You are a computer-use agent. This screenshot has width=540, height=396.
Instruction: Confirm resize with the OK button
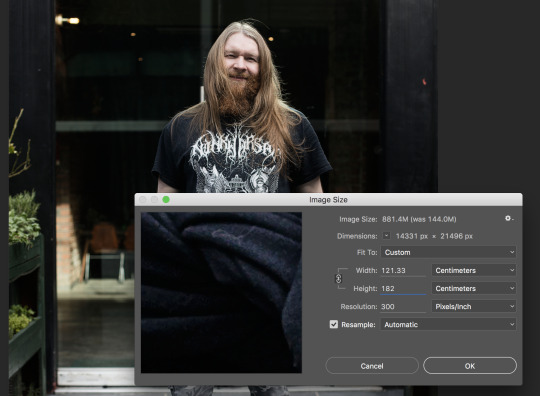coord(470,366)
